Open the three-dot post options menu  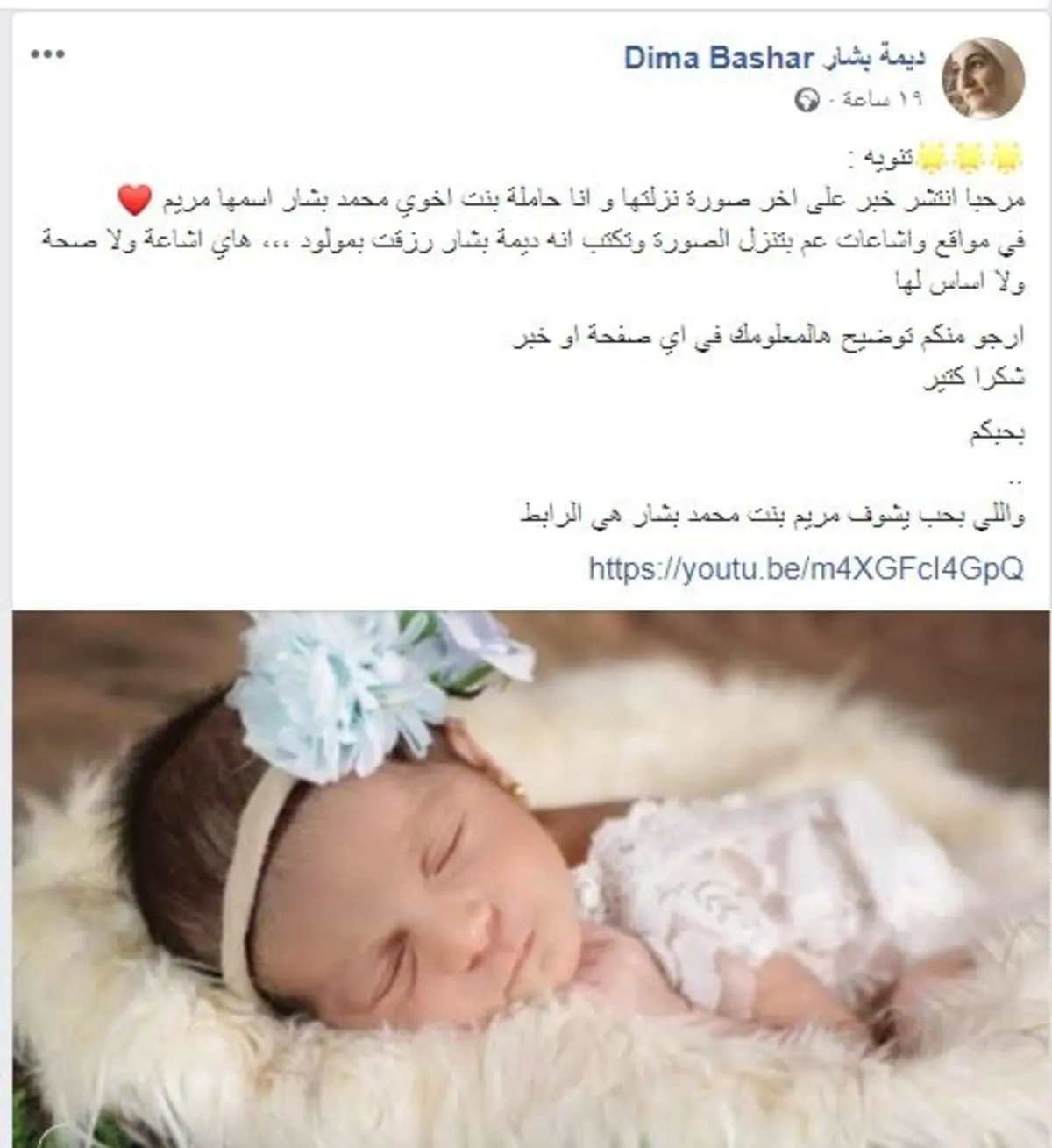tap(47, 54)
